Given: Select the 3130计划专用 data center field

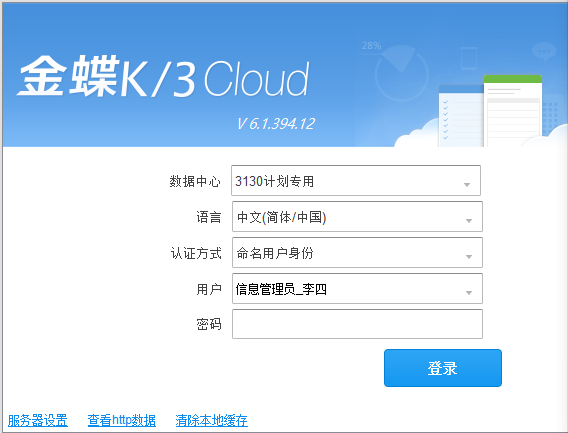Looking at the screenshot, I should tap(356, 180).
